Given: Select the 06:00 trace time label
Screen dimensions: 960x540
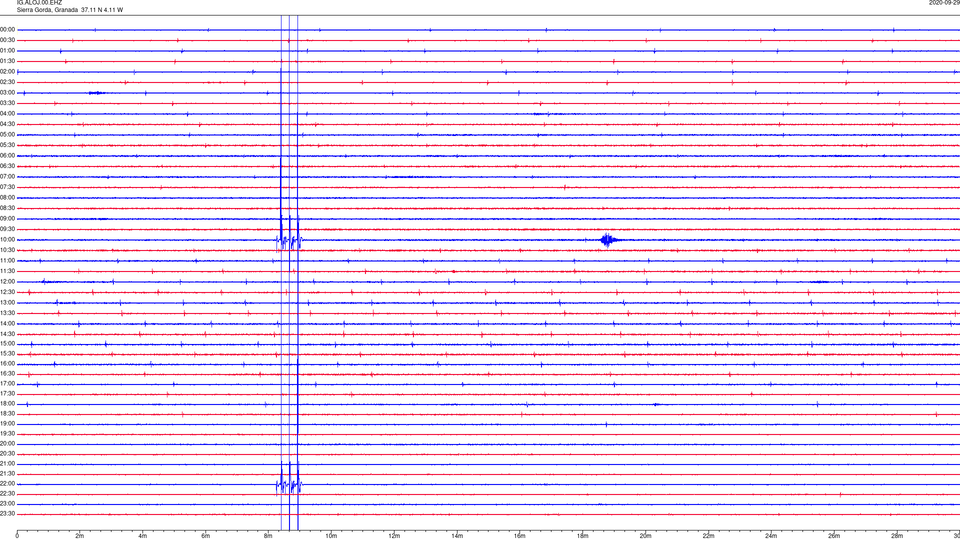Looking at the screenshot, I should tap(7, 156).
